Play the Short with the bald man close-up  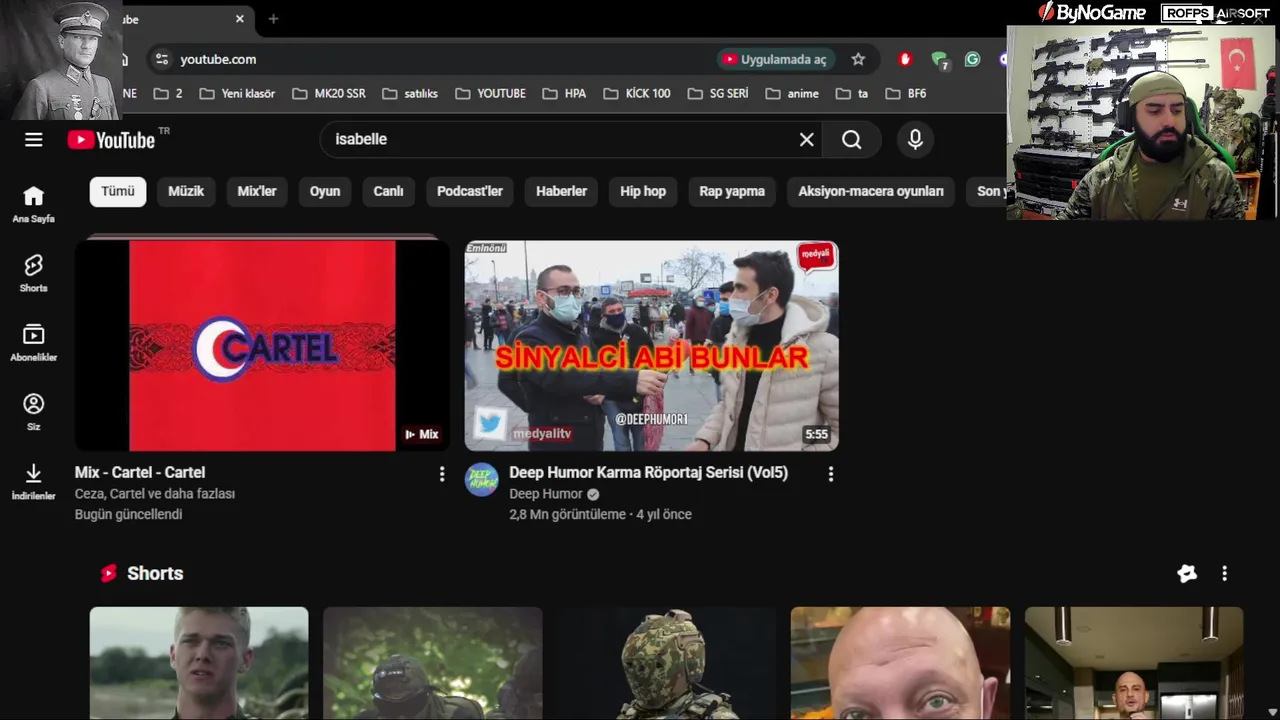coord(900,663)
